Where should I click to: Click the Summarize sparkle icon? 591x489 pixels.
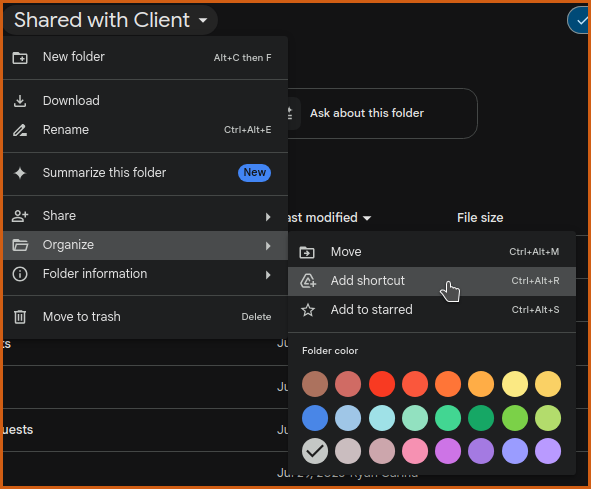(20, 173)
